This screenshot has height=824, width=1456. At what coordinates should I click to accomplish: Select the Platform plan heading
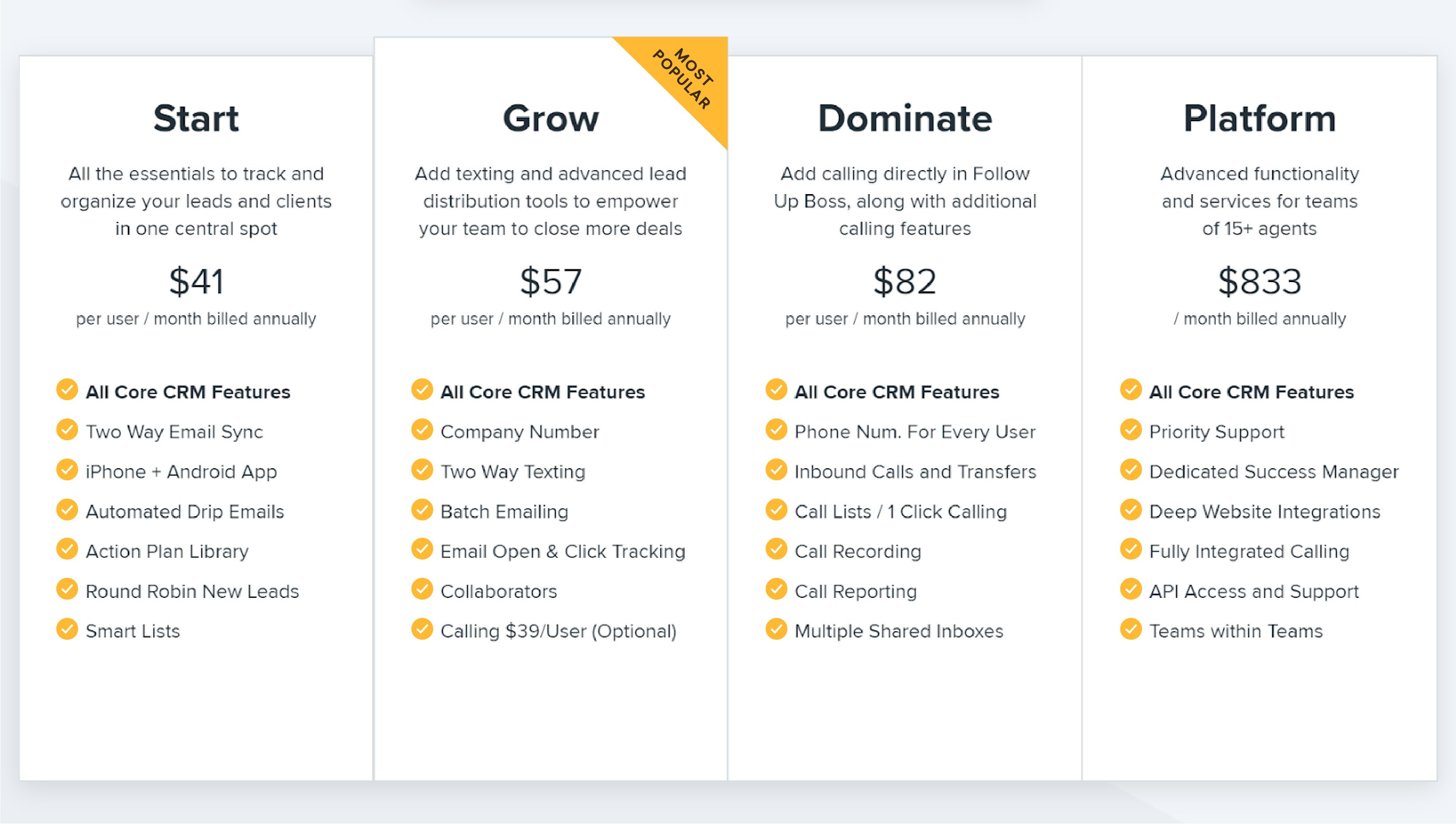[x=1260, y=118]
